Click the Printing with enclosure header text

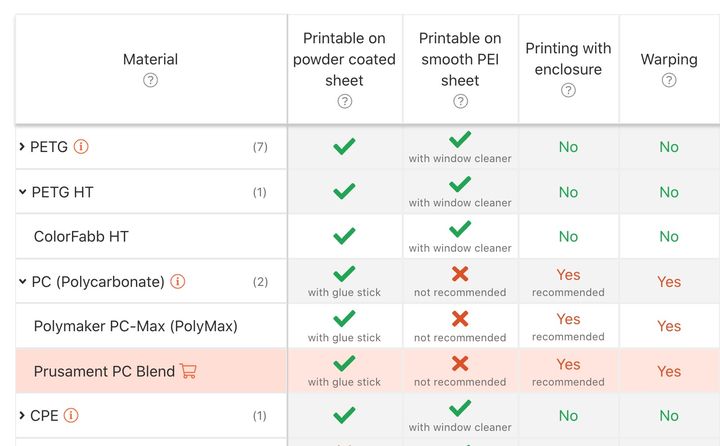568,59
